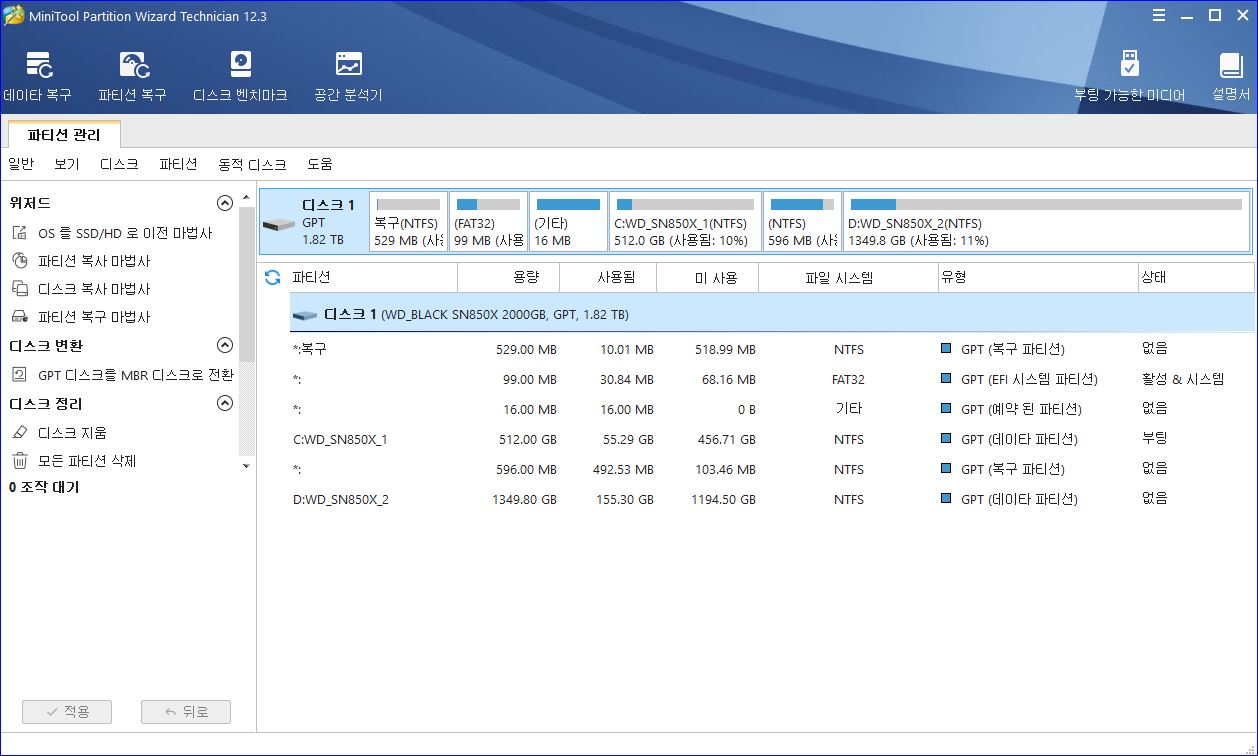This screenshot has width=1258, height=756.
Task: Open the 파티션 menu
Action: click(178, 164)
